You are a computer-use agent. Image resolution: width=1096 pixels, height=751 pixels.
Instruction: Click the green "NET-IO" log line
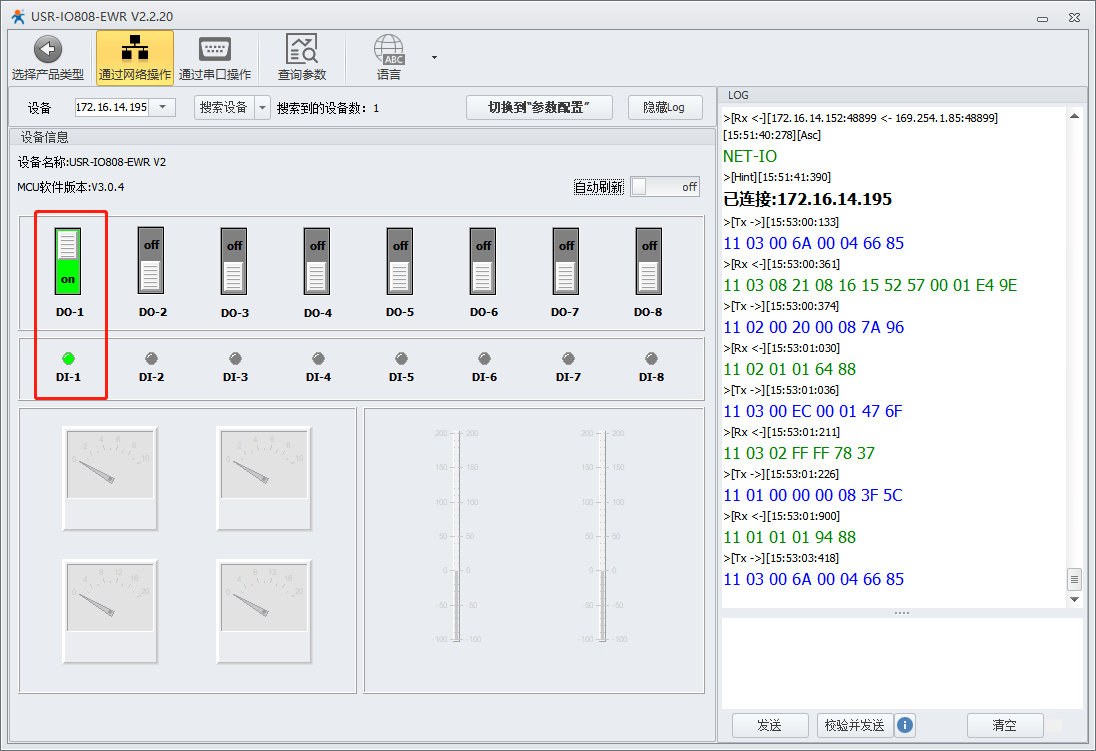(x=750, y=157)
